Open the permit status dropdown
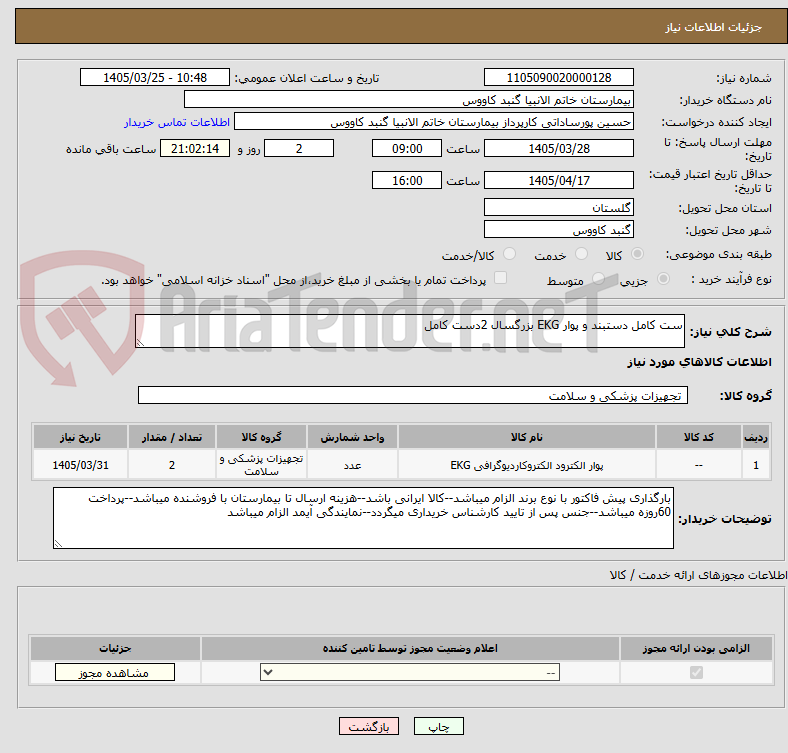The image size is (788, 753). pos(410,672)
